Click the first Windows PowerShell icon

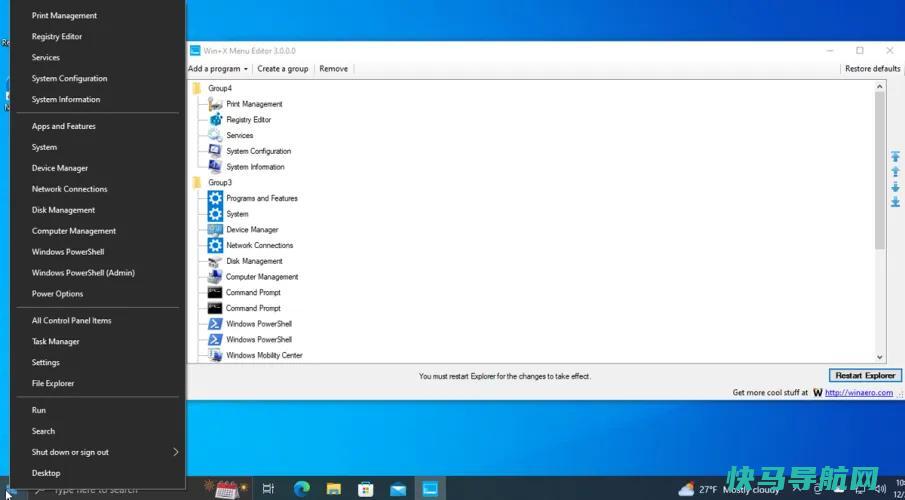pyautogui.click(x=215, y=323)
